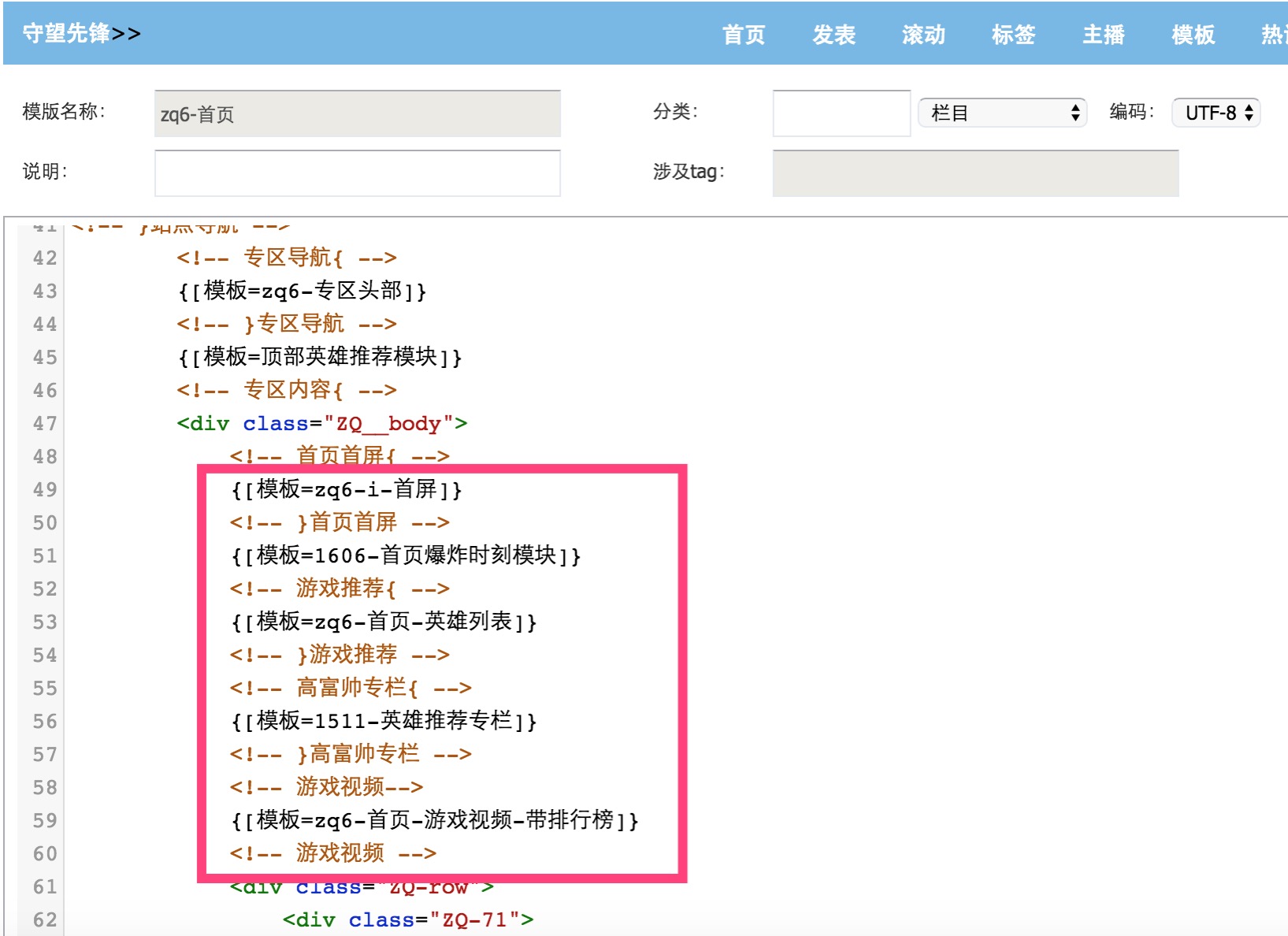Click the 模版名称 field with zq6-首页
Screen dimensions: 1288x936
click(x=358, y=113)
